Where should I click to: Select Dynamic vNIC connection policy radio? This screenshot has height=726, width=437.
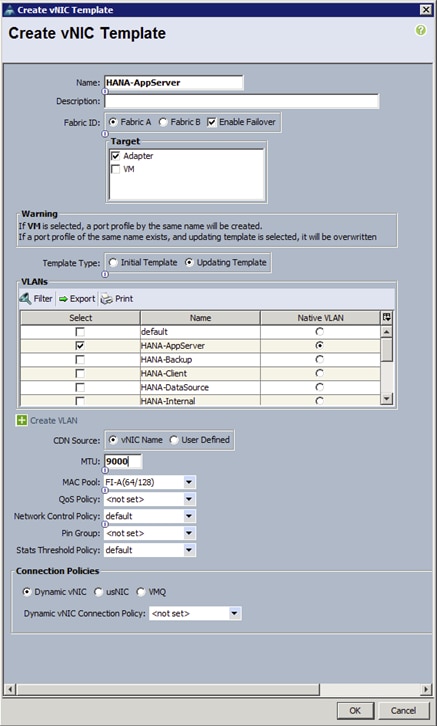[27, 592]
